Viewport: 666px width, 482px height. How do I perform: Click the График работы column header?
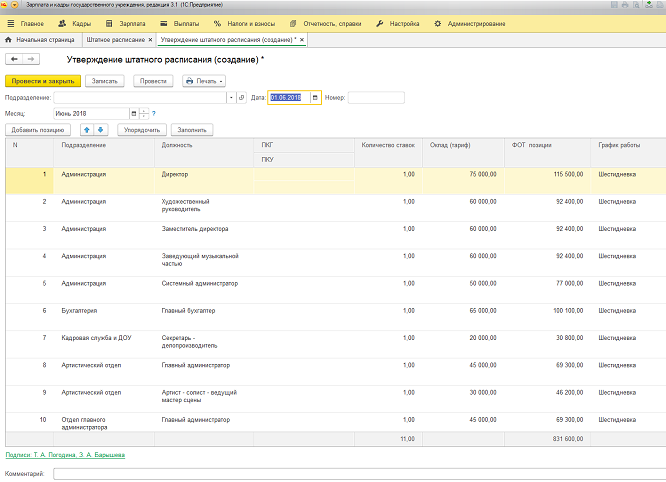coord(628,152)
